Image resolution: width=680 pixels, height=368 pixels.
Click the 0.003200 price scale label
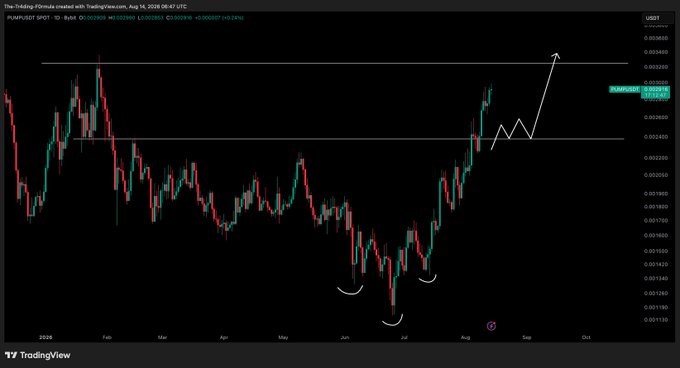(x=656, y=67)
